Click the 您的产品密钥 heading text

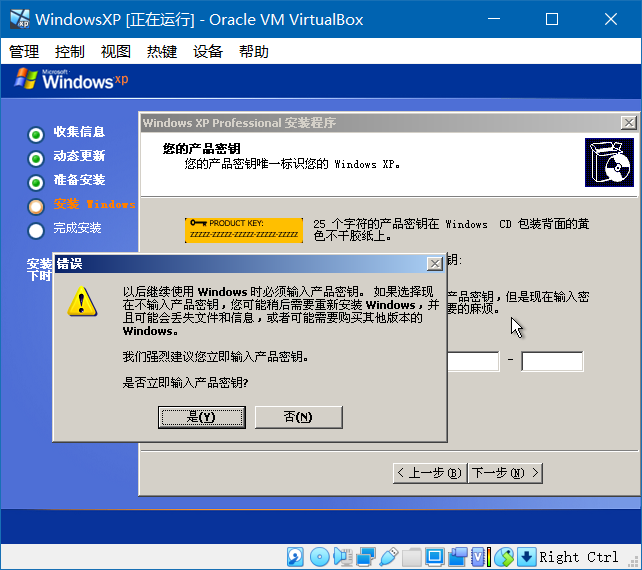tap(201, 149)
